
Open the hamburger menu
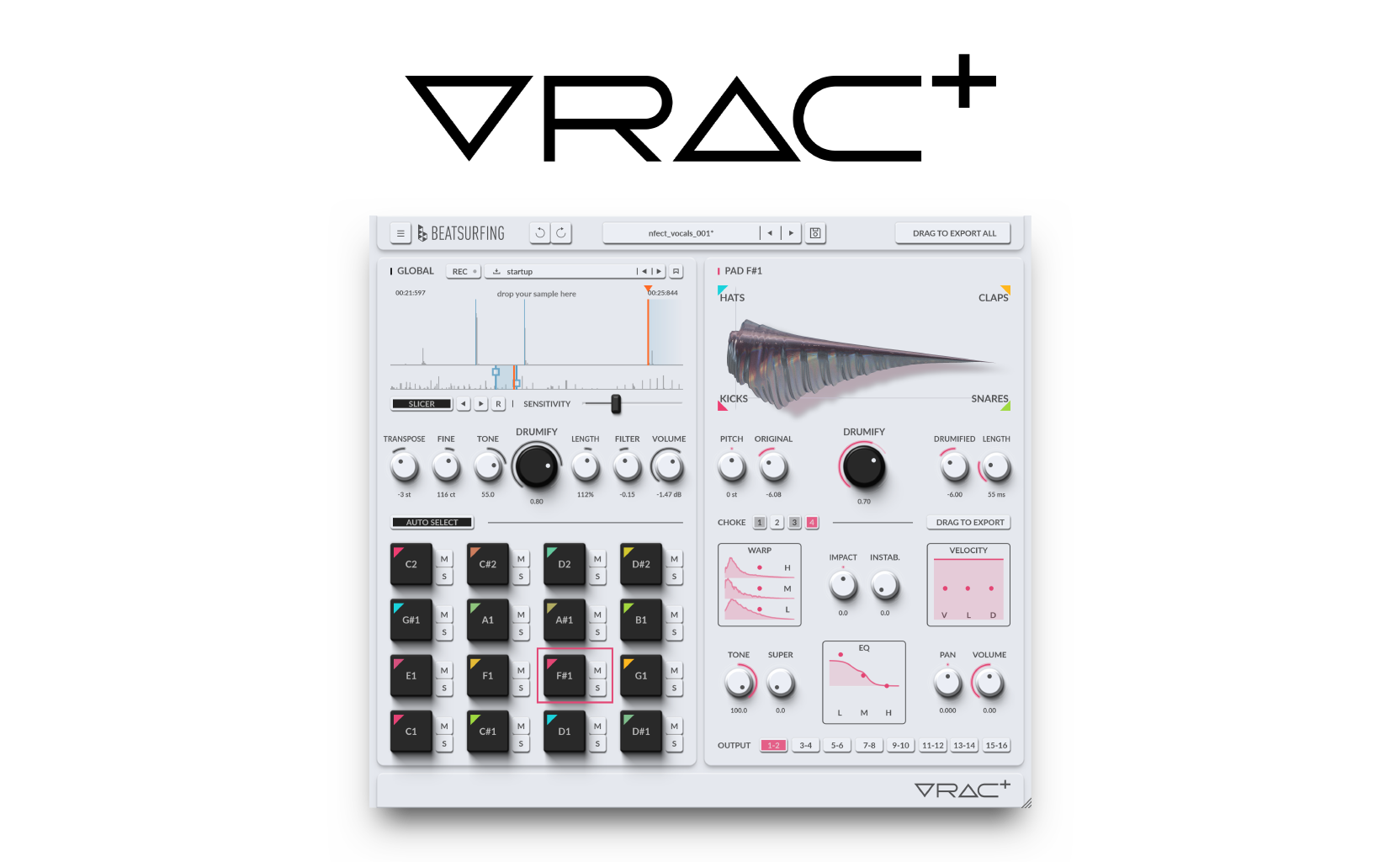[400, 233]
